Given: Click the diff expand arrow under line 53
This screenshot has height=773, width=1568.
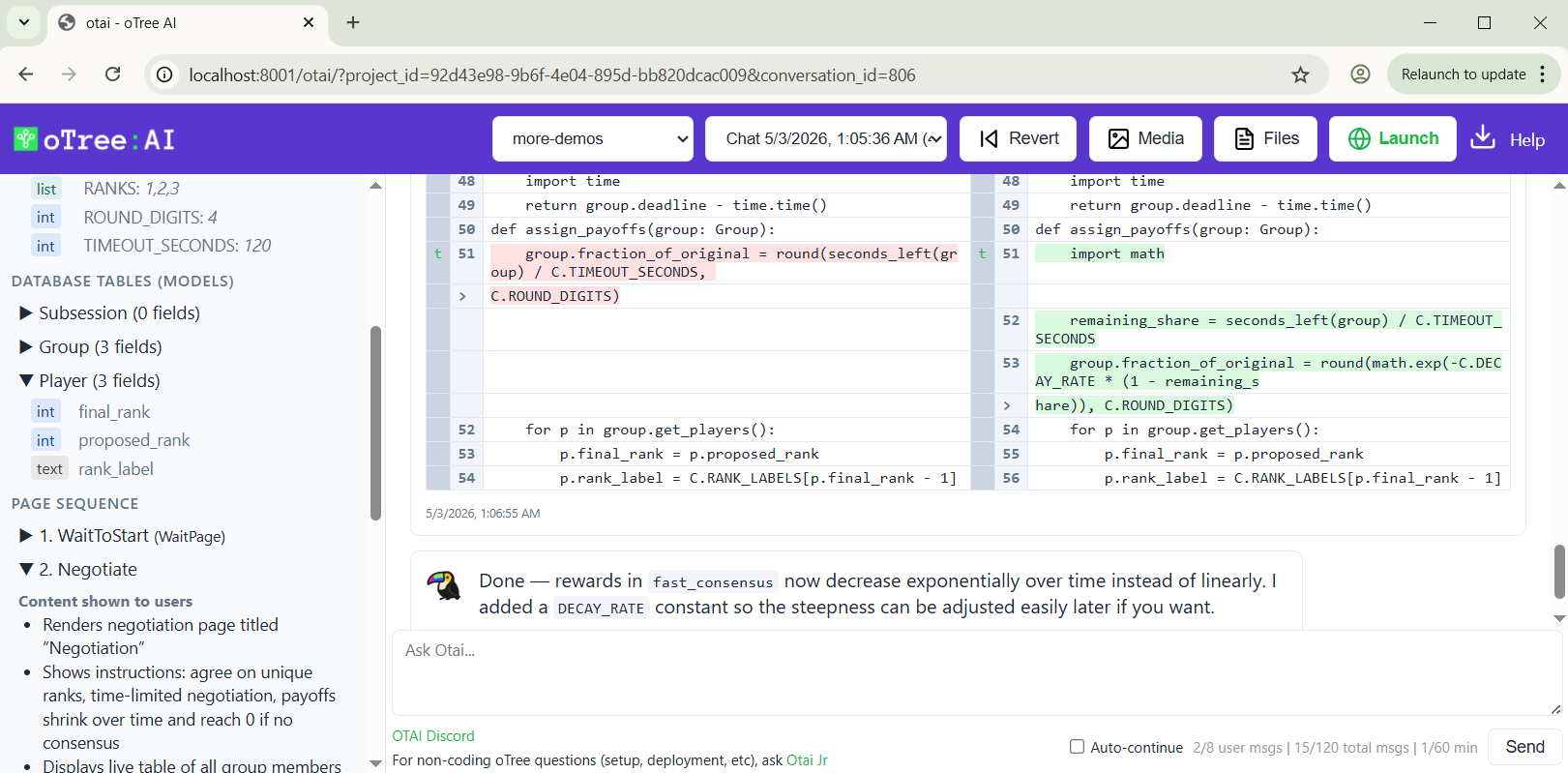Looking at the screenshot, I should pyautogui.click(x=1007, y=405).
